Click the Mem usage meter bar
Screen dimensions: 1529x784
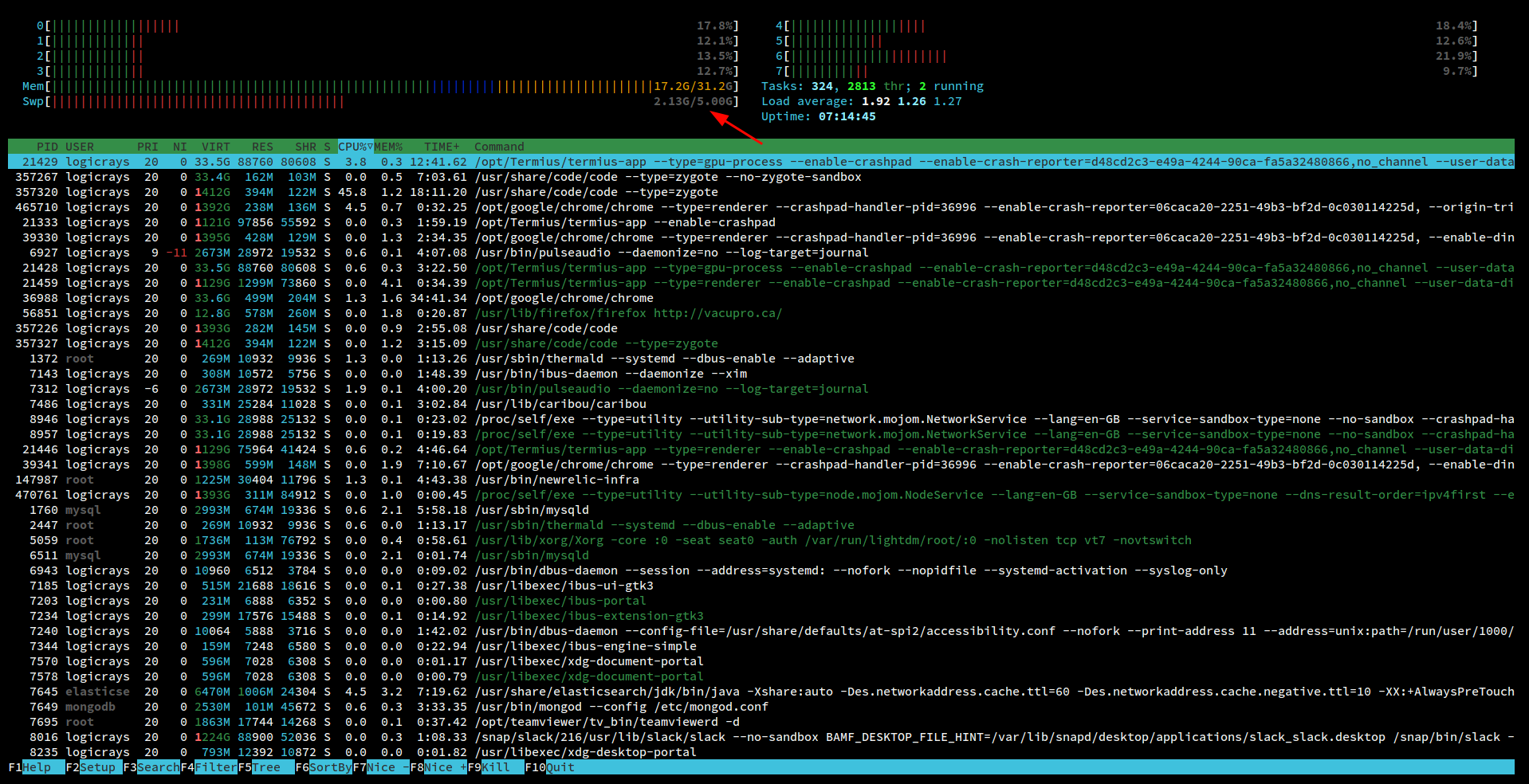pos(380,86)
